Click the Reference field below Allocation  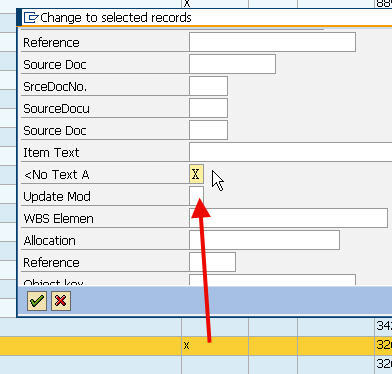tap(212, 262)
